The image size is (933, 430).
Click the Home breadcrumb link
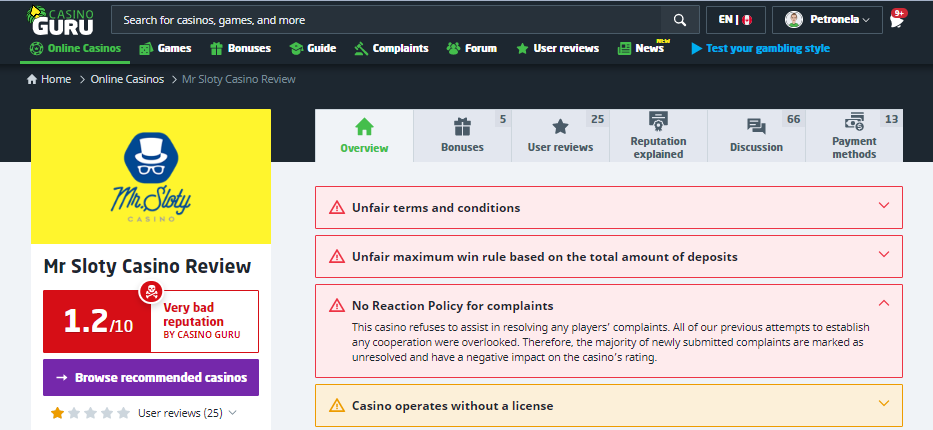coord(49,79)
